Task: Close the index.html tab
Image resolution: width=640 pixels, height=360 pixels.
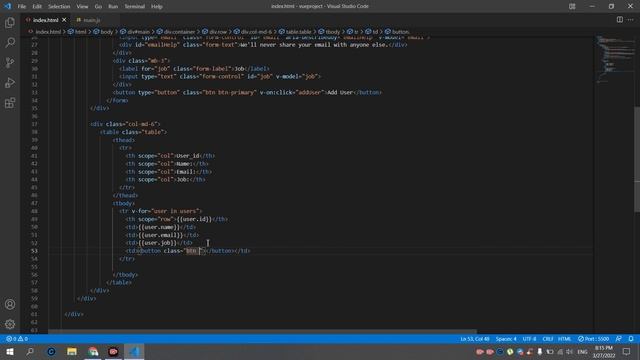Action: click(x=64, y=20)
